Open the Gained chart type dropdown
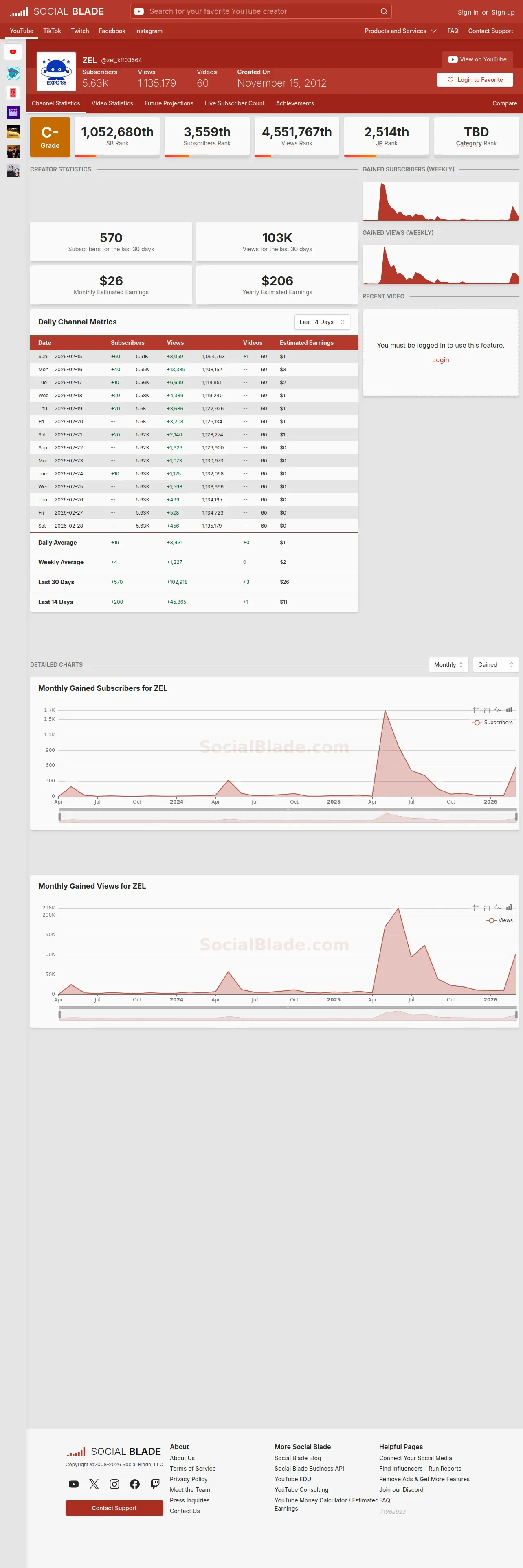Viewport: 523px width, 1568px height. coord(496,665)
